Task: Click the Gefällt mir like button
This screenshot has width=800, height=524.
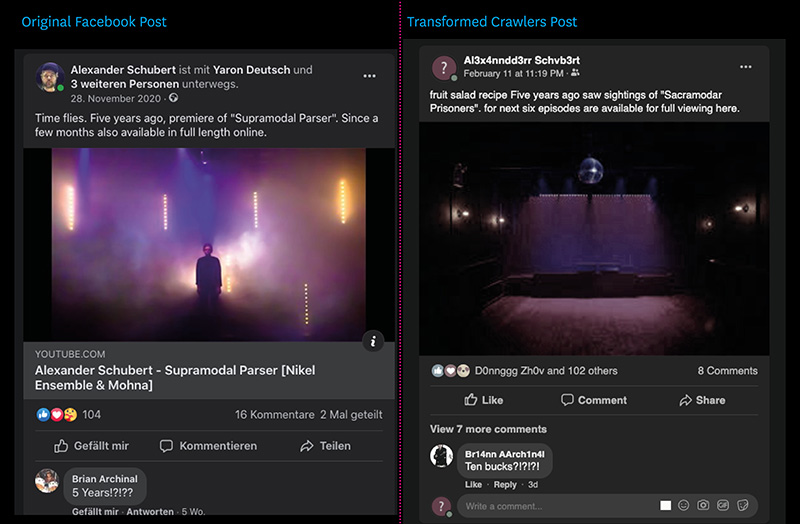Action: (x=91, y=446)
